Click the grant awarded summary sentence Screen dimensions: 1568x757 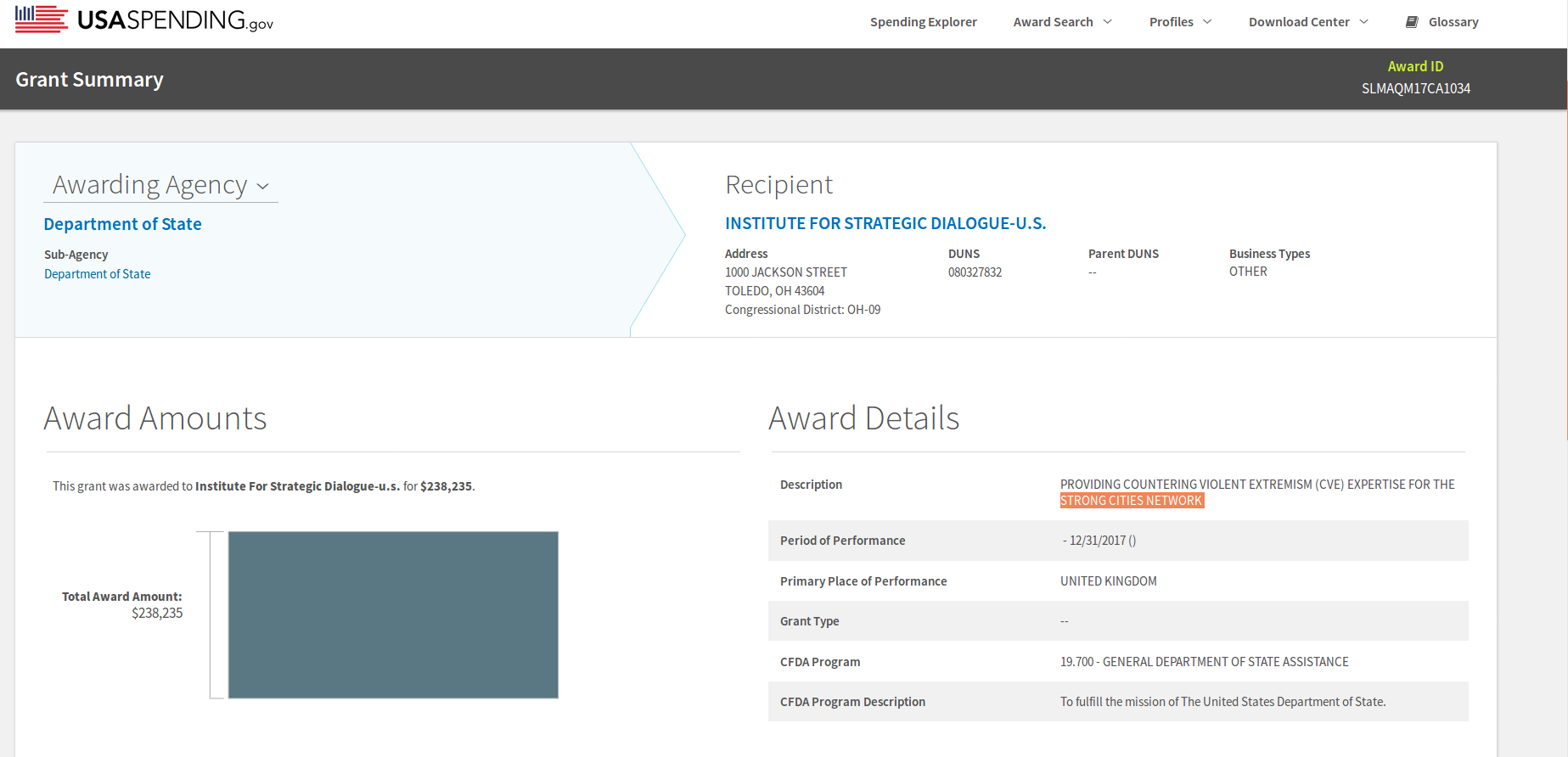coord(263,486)
